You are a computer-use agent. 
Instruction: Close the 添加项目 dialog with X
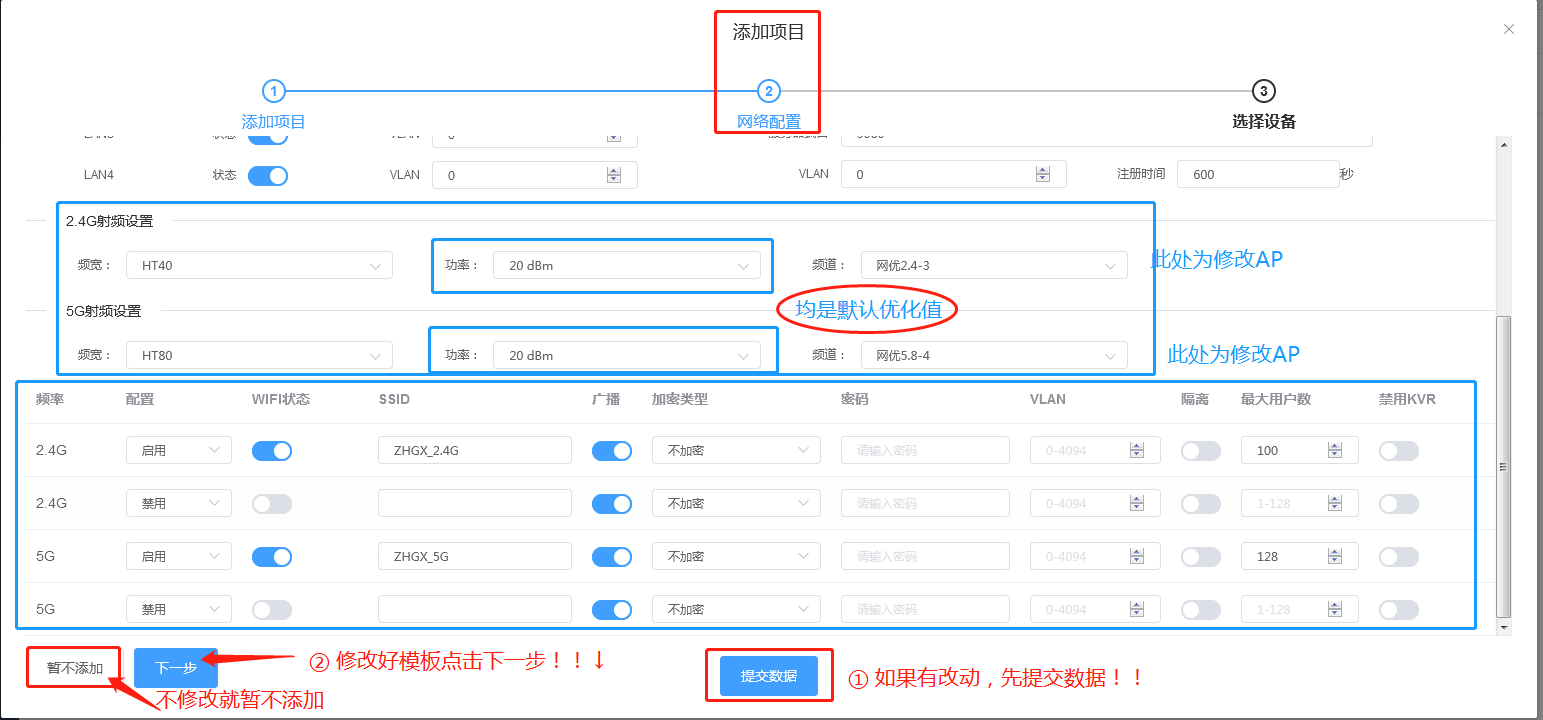tap(1509, 30)
